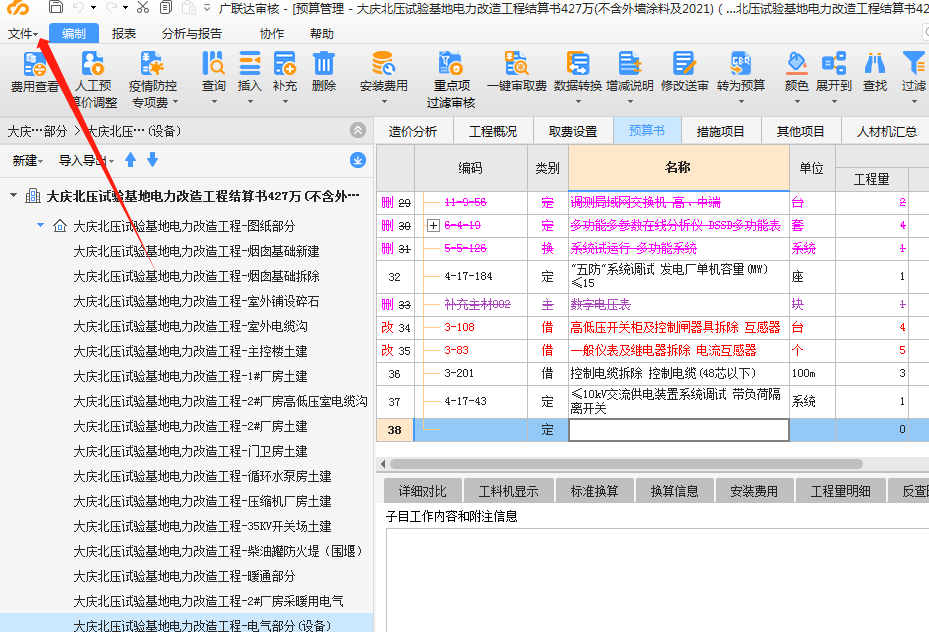Collapse the 图纸部分 tree node
Screen dimensions: 929x632
[x=40, y=226]
